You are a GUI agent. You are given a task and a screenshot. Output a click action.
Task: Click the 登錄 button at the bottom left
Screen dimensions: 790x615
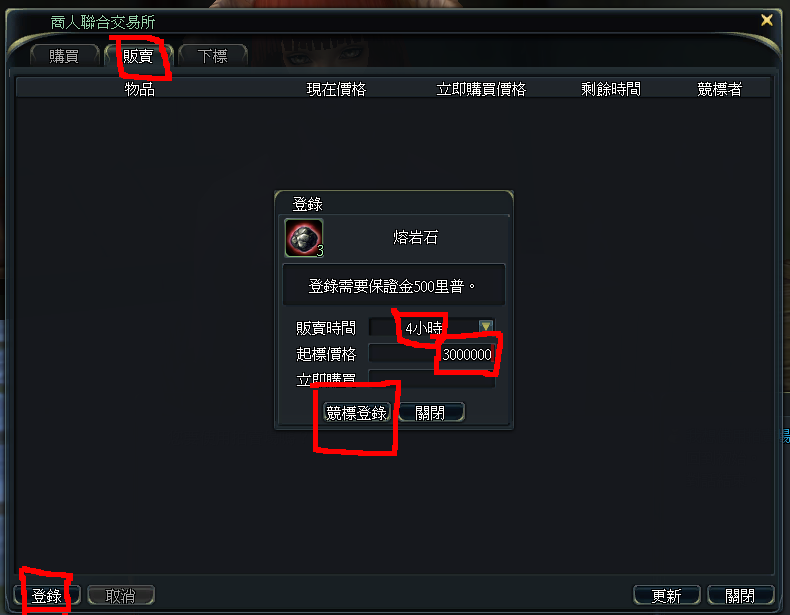[x=47, y=595]
